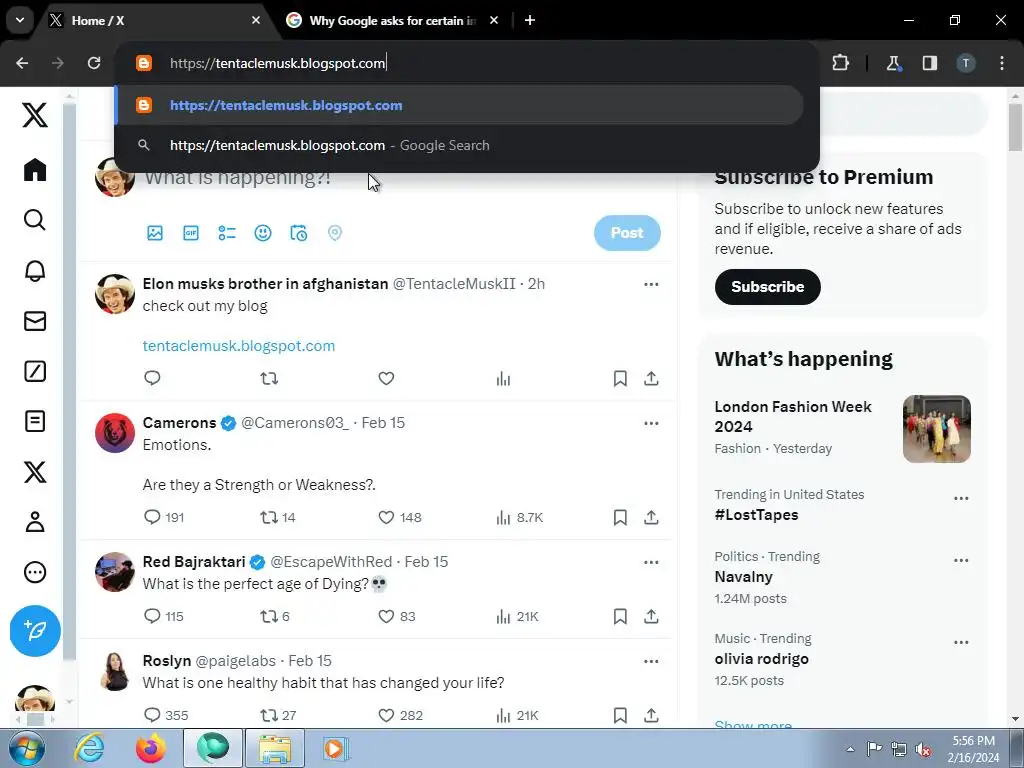Open emoji picker in composer
This screenshot has height=768, width=1024.
pyautogui.click(x=263, y=233)
